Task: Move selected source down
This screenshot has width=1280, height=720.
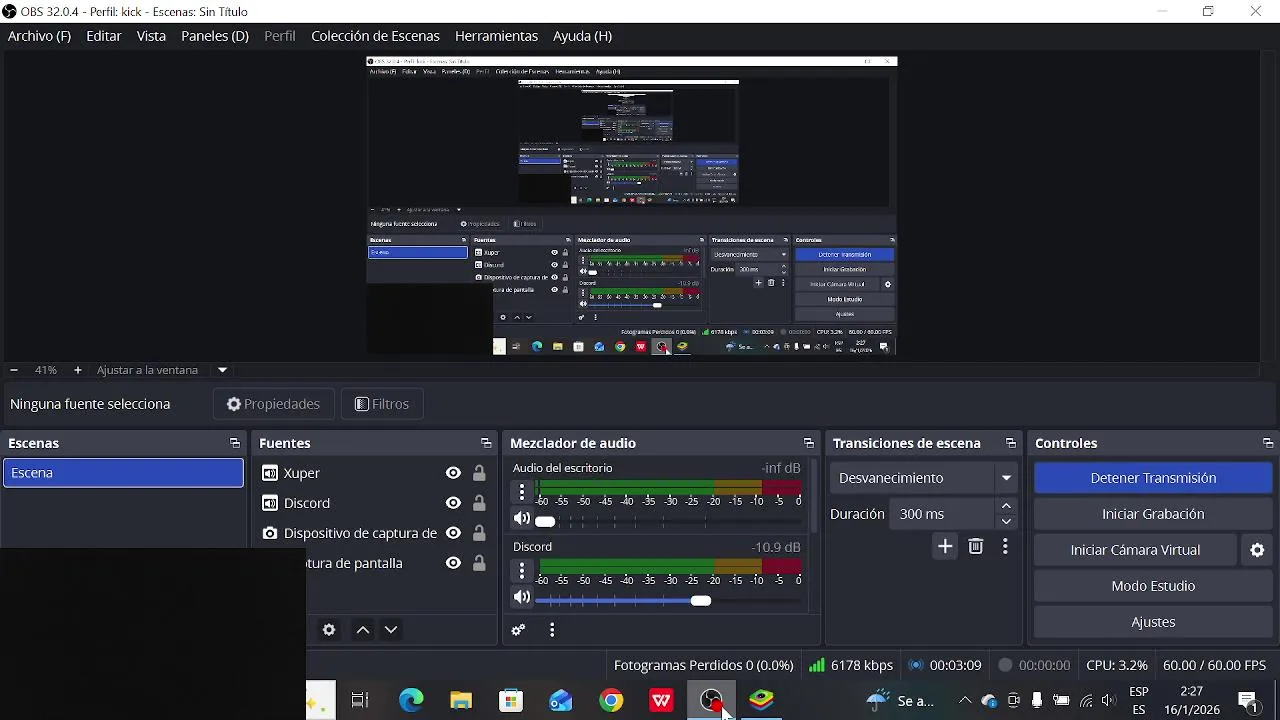Action: tap(391, 630)
